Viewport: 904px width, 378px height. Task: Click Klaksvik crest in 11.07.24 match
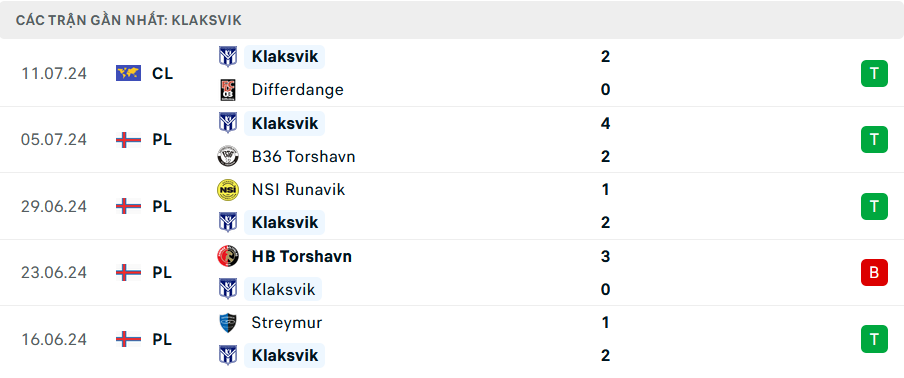pos(228,56)
